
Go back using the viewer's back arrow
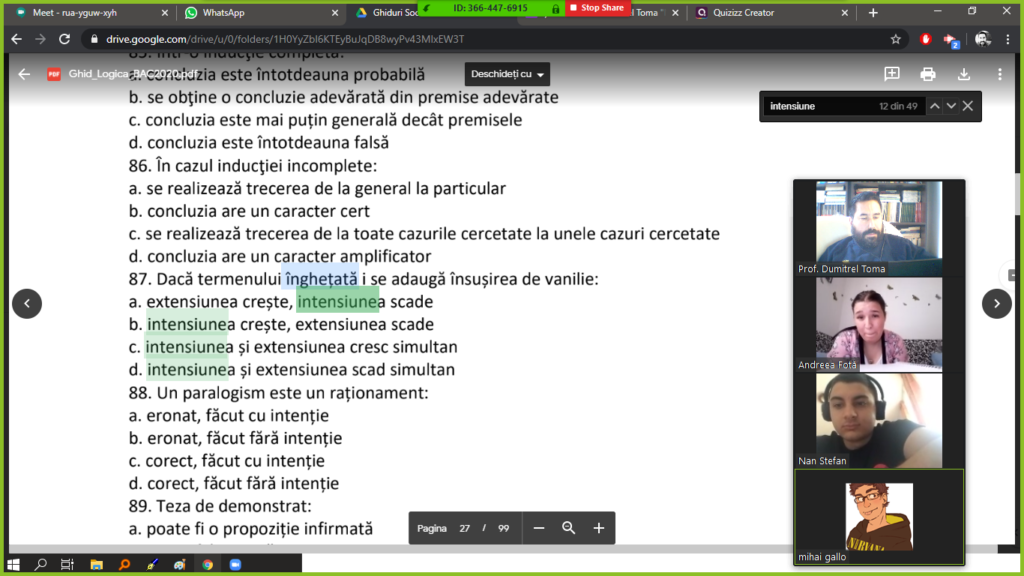click(x=24, y=74)
